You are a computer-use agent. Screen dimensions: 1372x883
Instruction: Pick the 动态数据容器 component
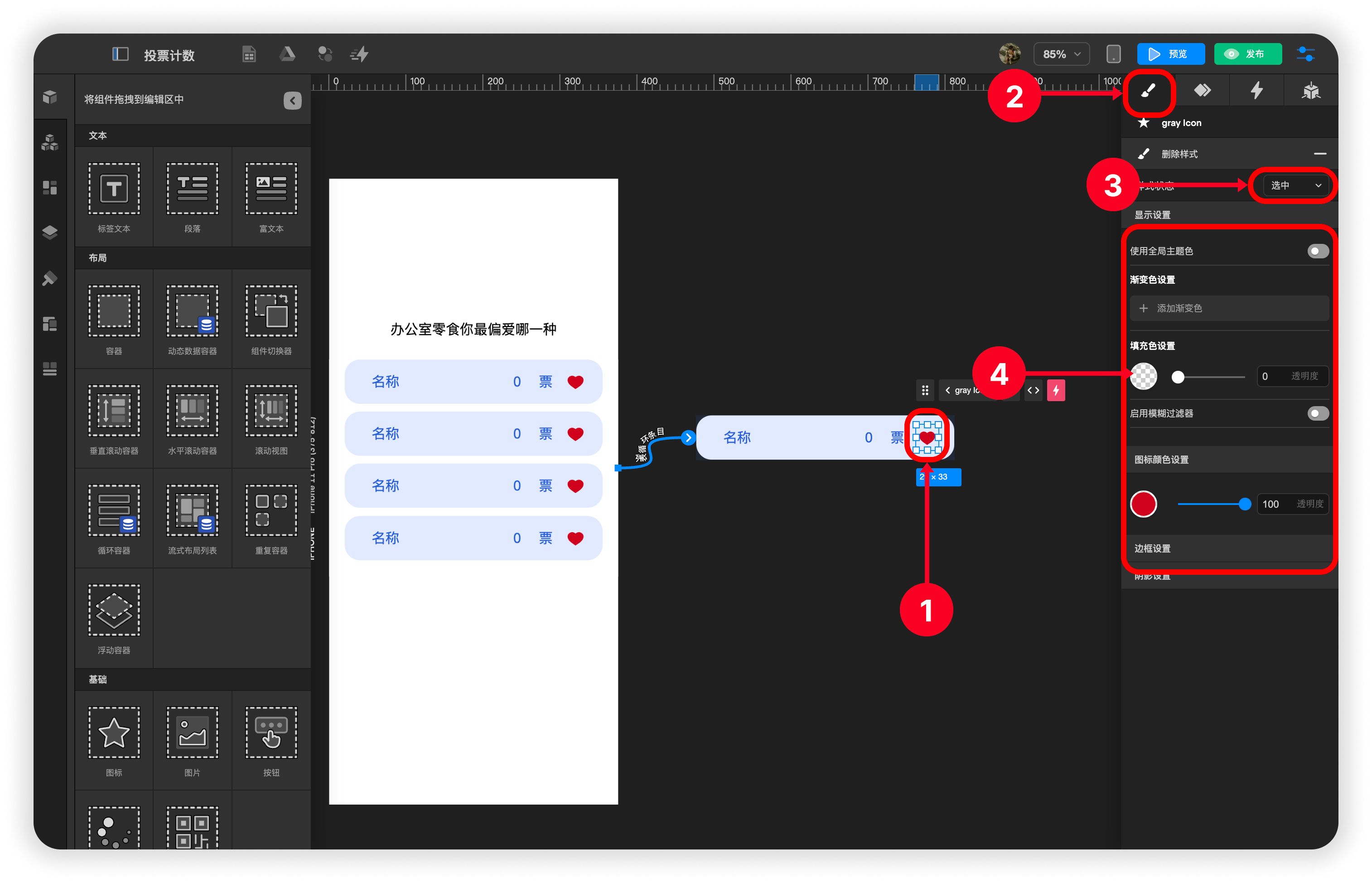click(x=192, y=319)
